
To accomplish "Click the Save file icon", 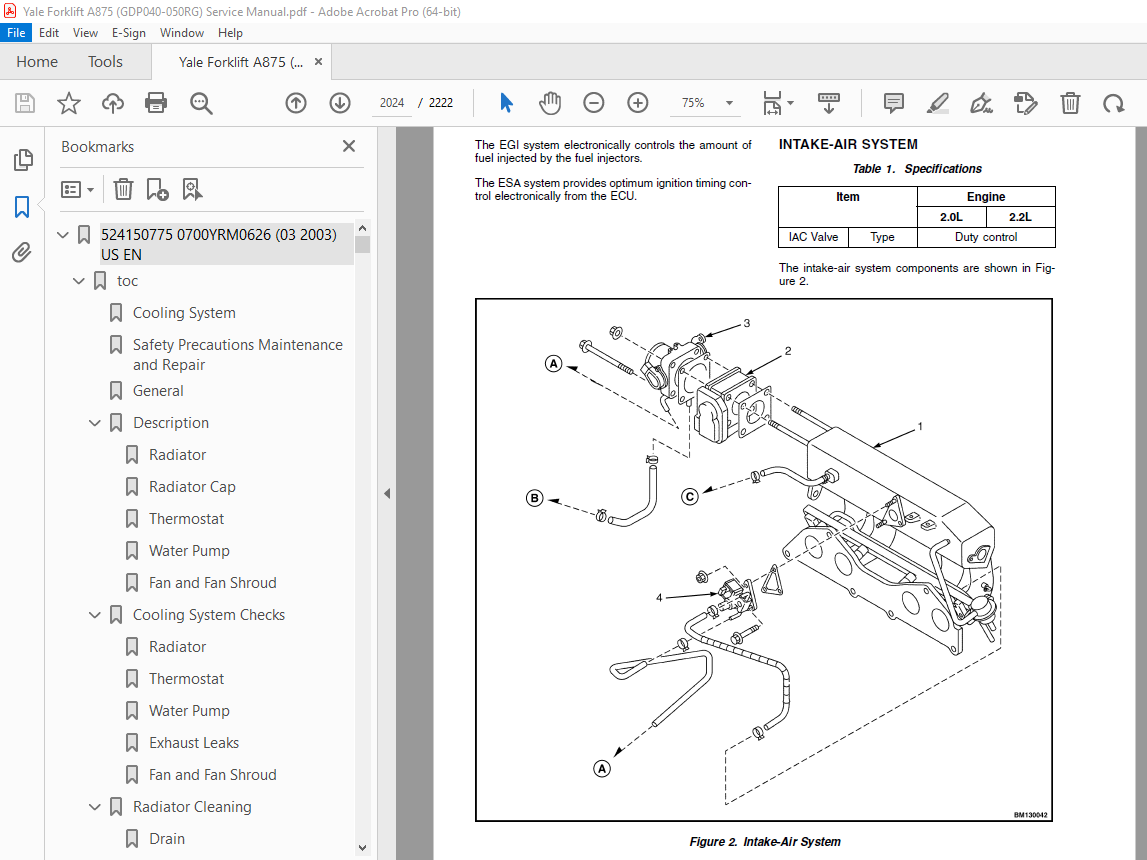I will 25,103.
